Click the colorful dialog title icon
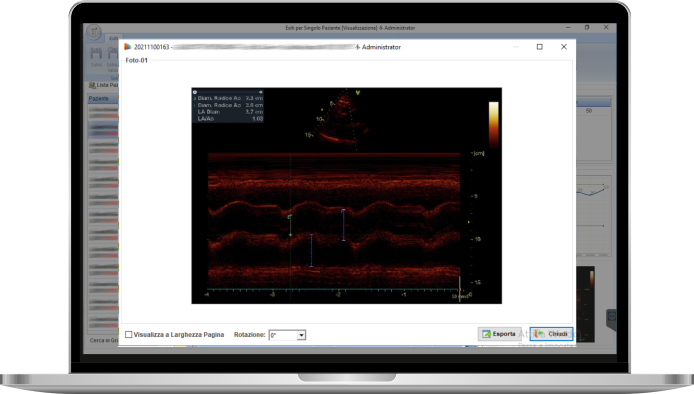The height and width of the screenshot is (394, 694). [x=127, y=47]
